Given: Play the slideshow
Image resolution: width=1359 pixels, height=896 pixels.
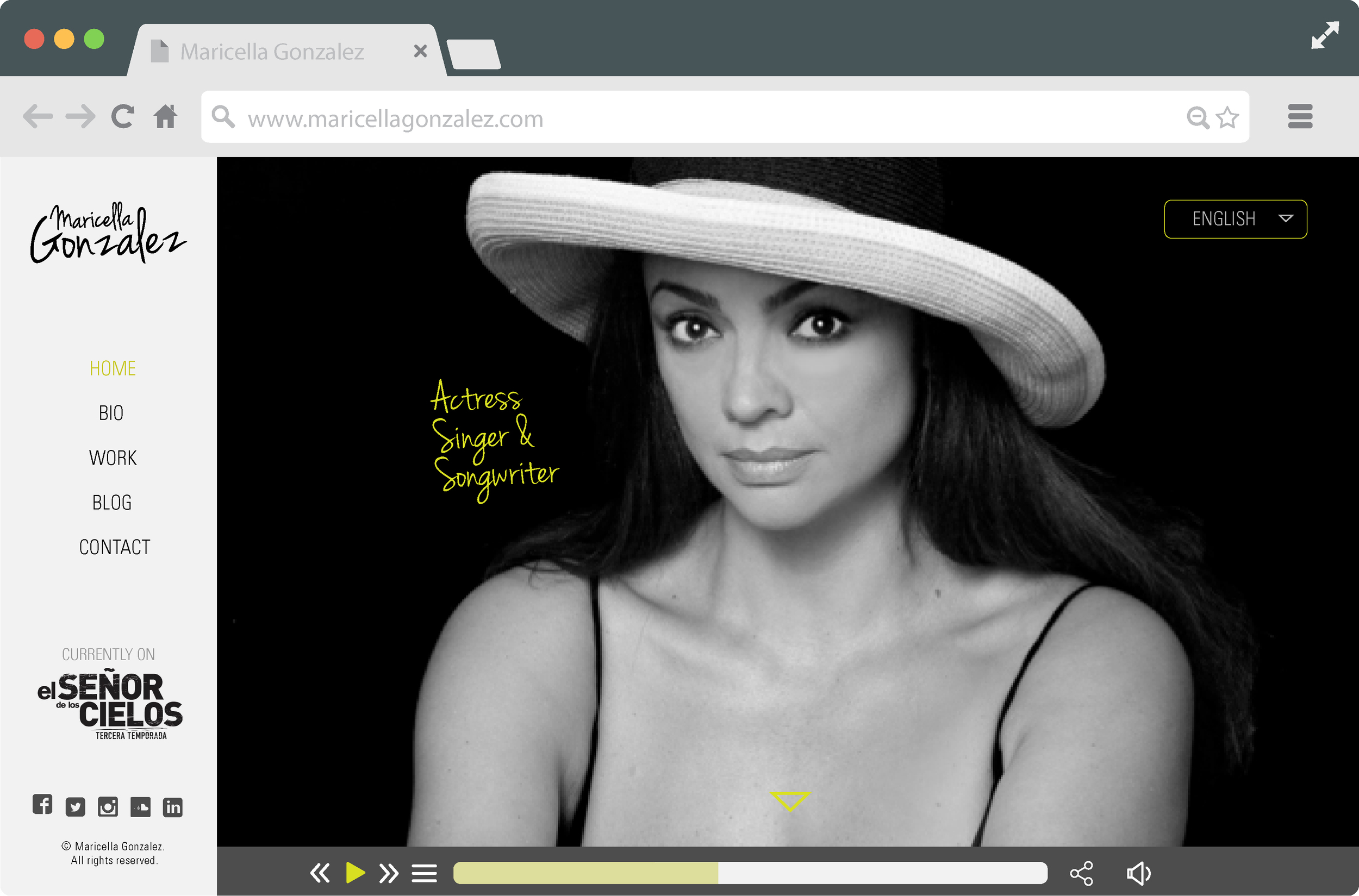Looking at the screenshot, I should click(355, 873).
